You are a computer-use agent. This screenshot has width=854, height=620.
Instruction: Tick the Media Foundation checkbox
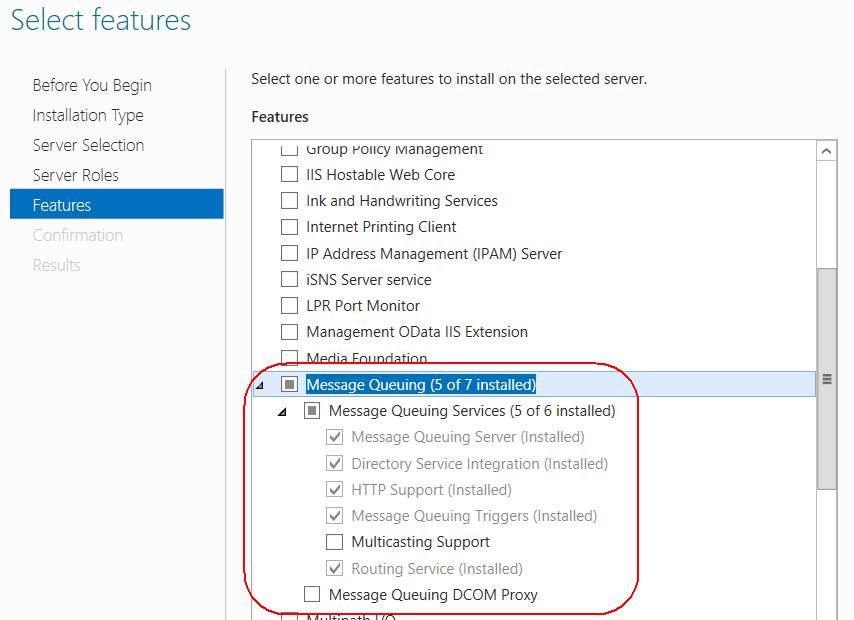pyautogui.click(x=289, y=357)
